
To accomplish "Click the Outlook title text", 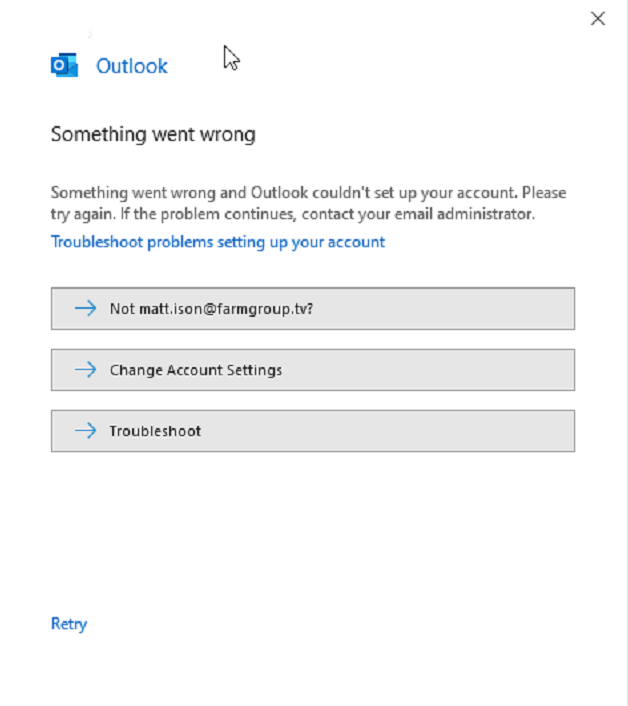I will coord(132,66).
